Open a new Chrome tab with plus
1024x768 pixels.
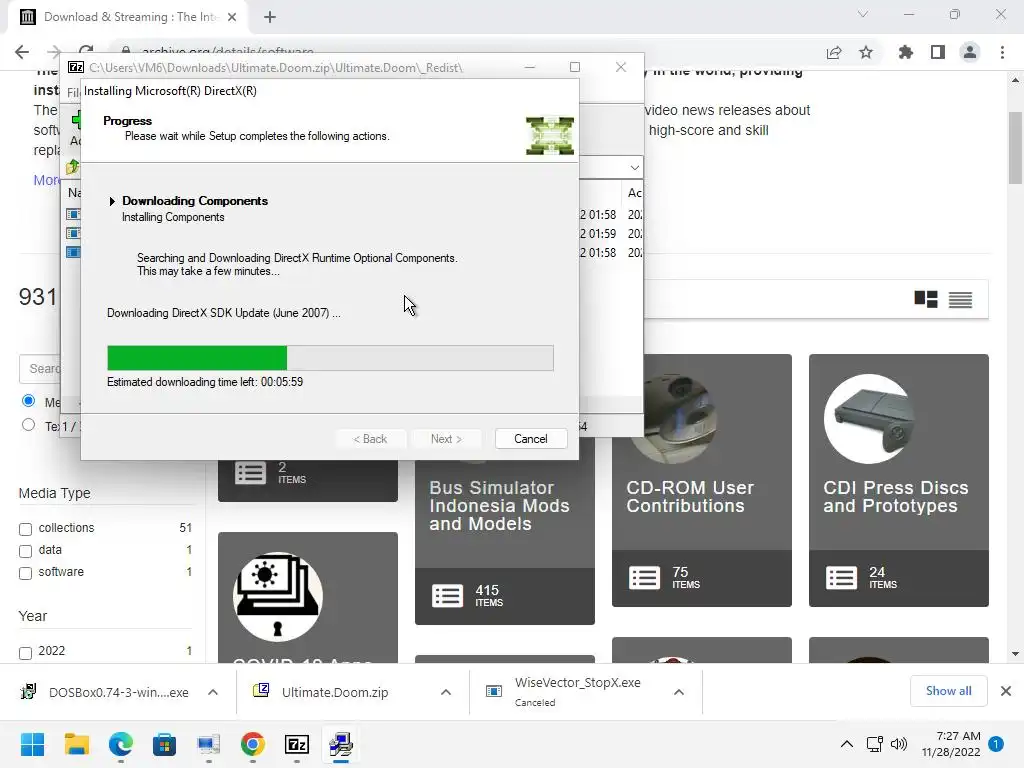tap(270, 17)
